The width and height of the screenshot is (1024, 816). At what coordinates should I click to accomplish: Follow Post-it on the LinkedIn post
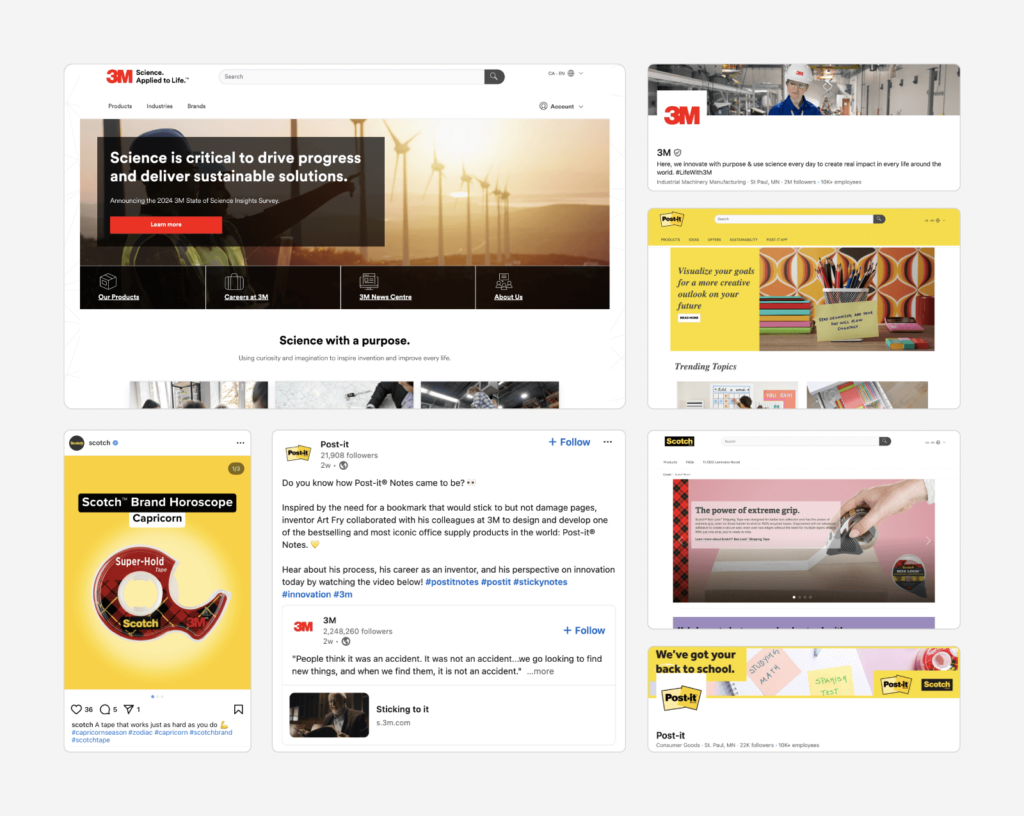pyautogui.click(x=569, y=442)
